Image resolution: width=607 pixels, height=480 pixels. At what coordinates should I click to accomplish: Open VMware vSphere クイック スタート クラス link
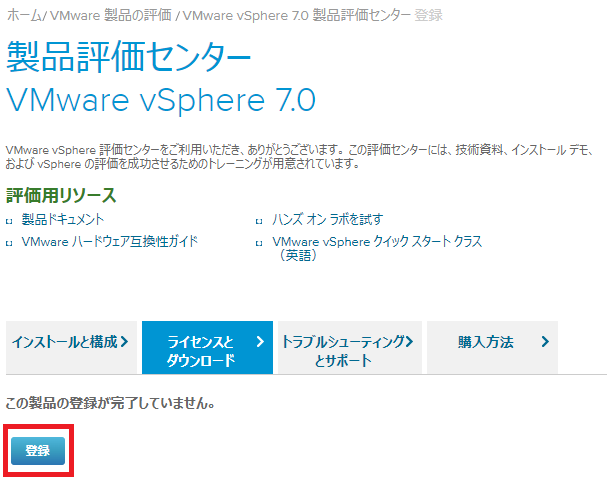[377, 248]
